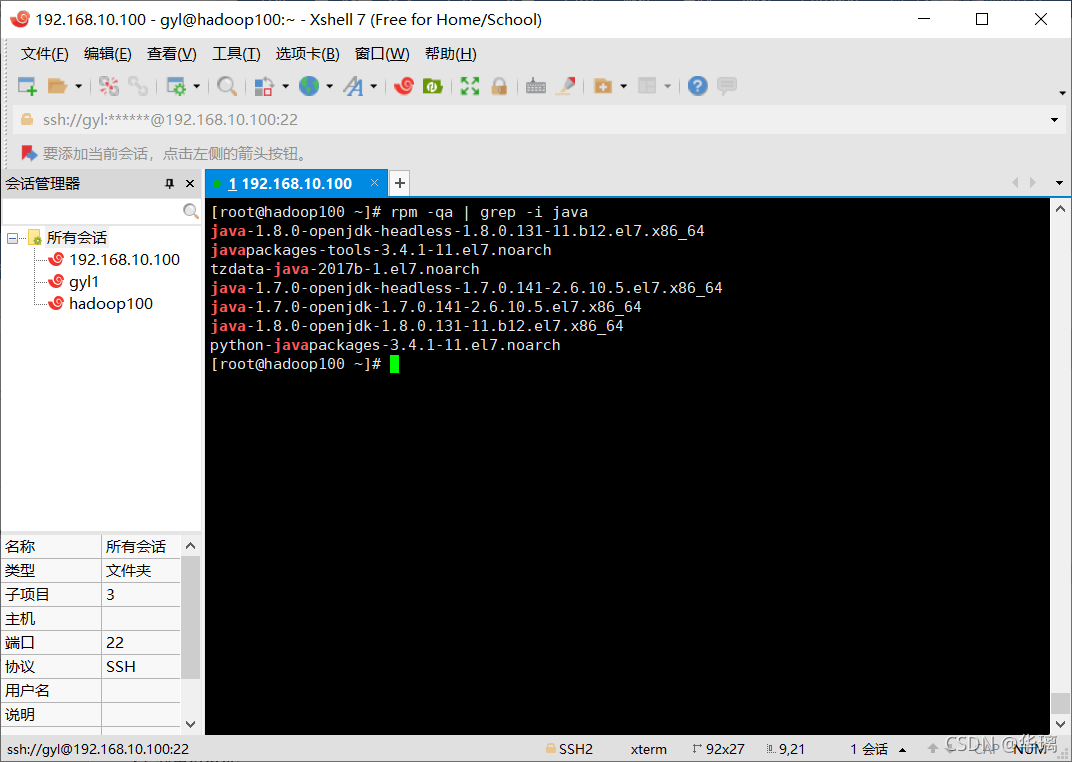Viewport: 1072px width, 762px height.
Task: Open the 编辑(E) menu
Action: click(x=107, y=54)
